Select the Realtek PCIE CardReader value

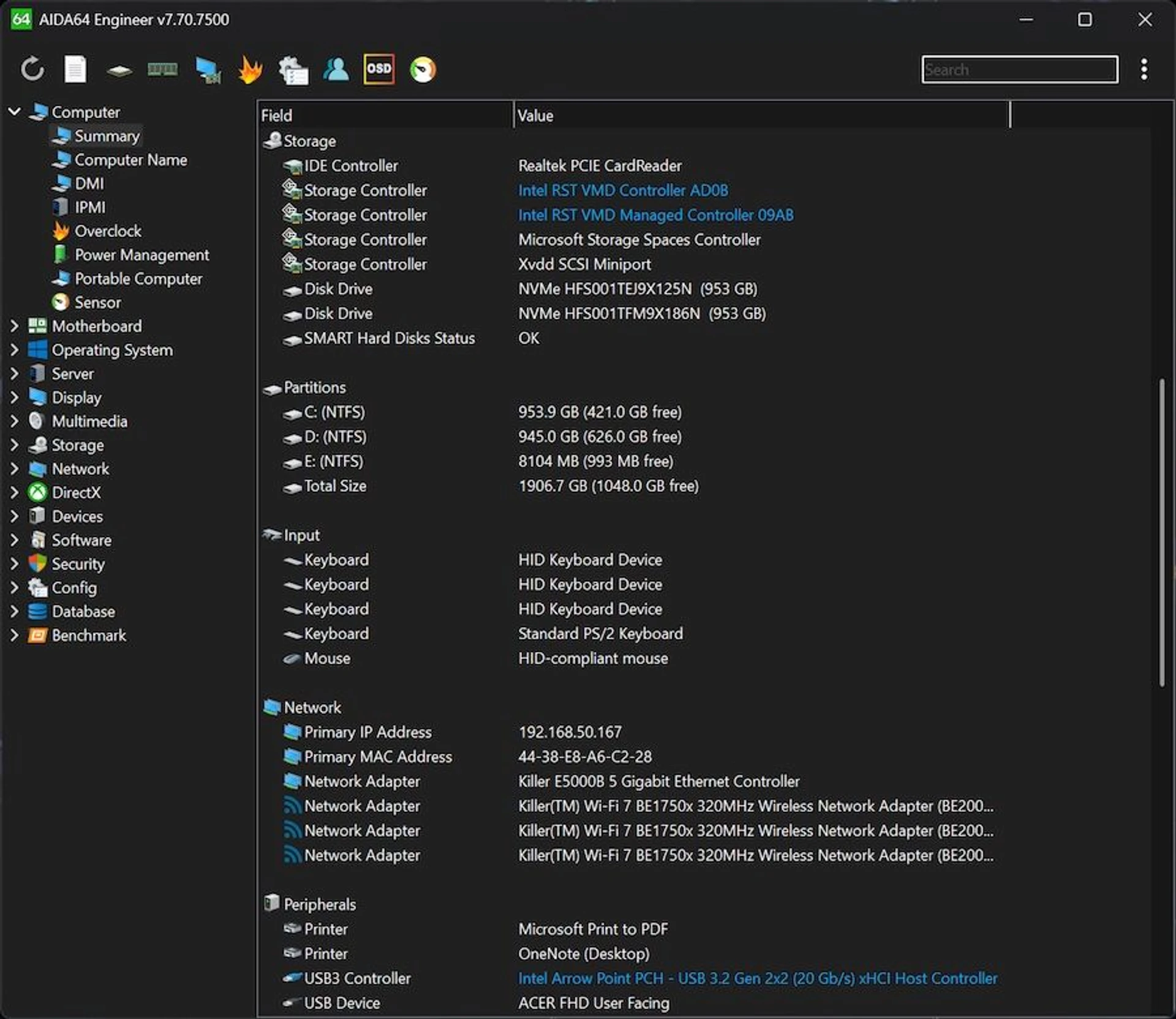point(600,166)
